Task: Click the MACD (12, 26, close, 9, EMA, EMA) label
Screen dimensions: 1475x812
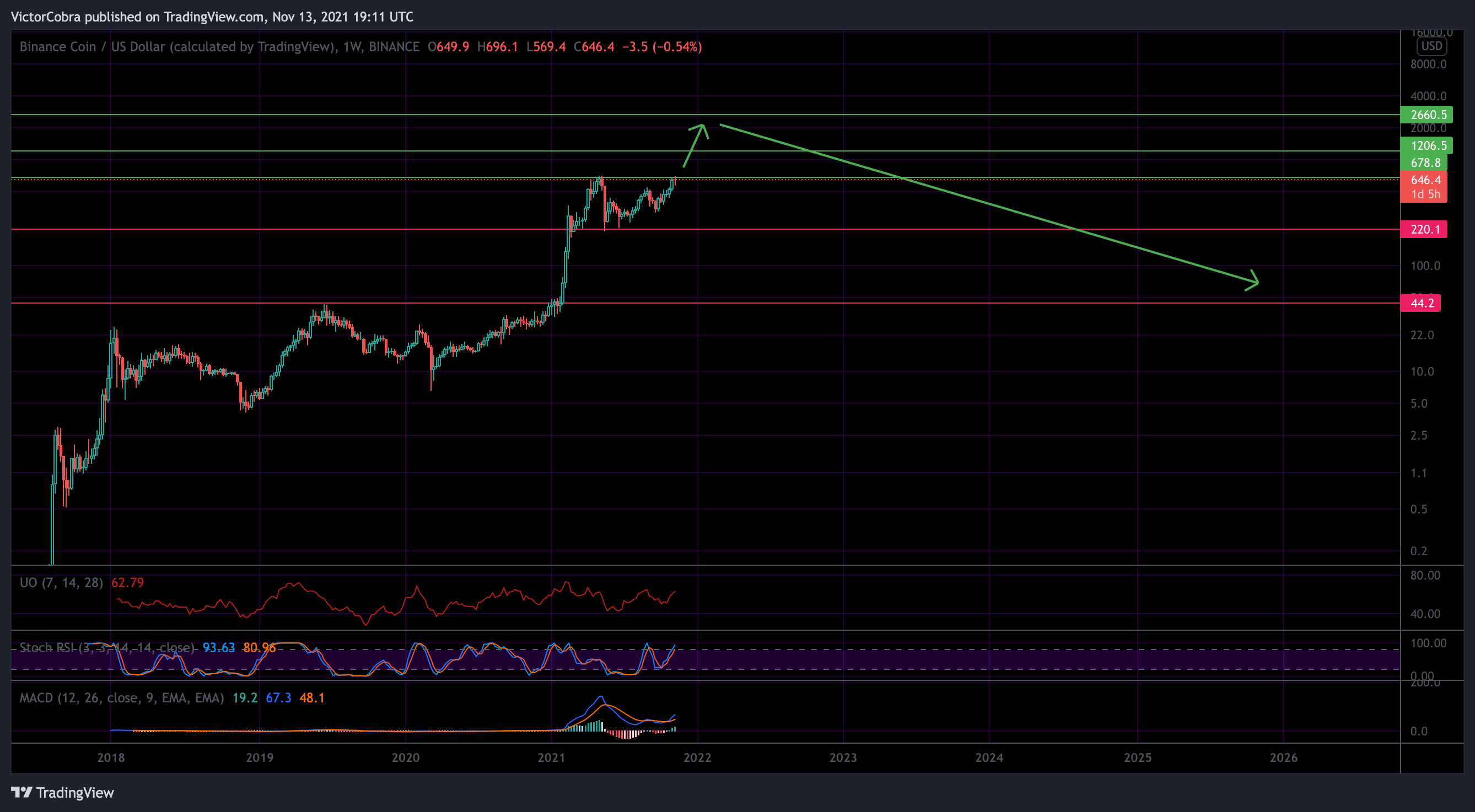Action: coord(122,698)
